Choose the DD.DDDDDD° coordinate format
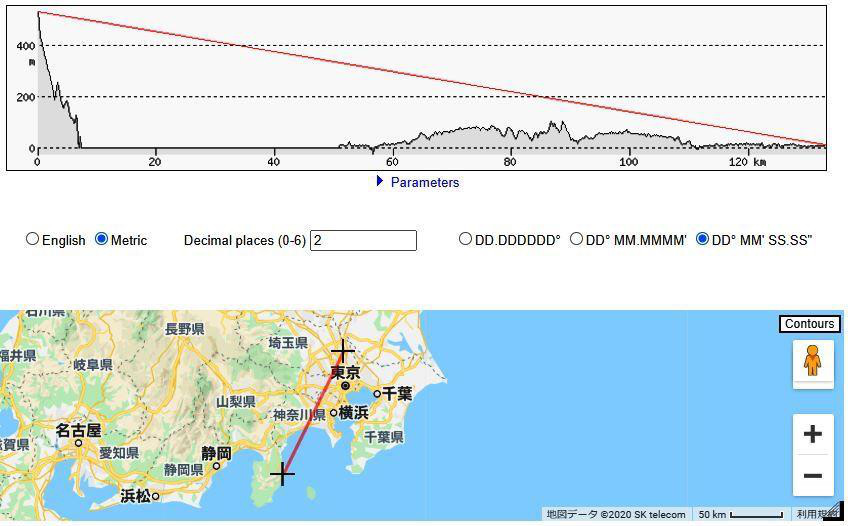848x526 pixels. point(465,239)
